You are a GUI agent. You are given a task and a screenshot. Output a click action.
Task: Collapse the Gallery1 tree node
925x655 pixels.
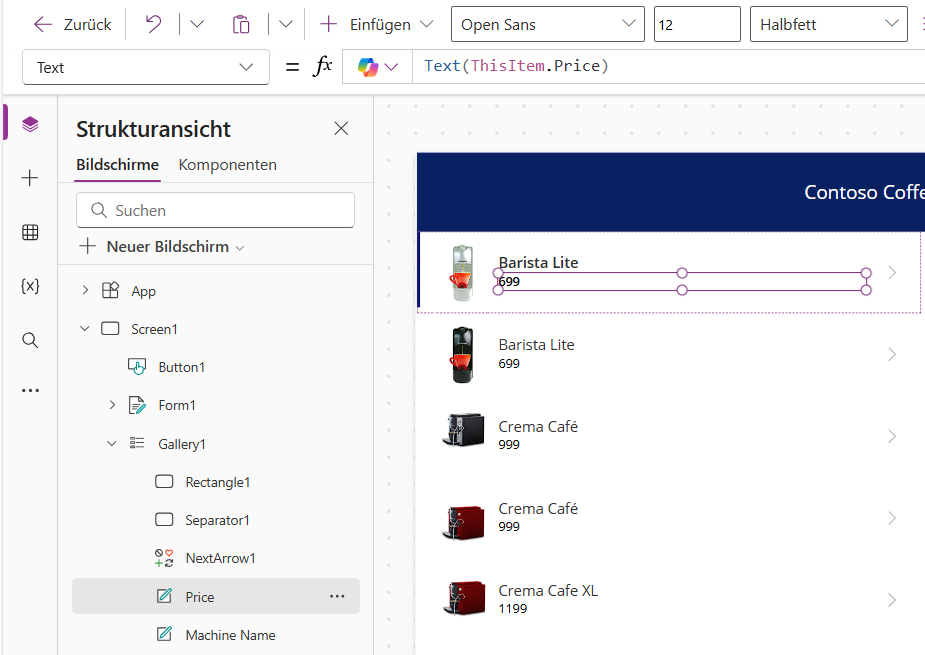111,443
